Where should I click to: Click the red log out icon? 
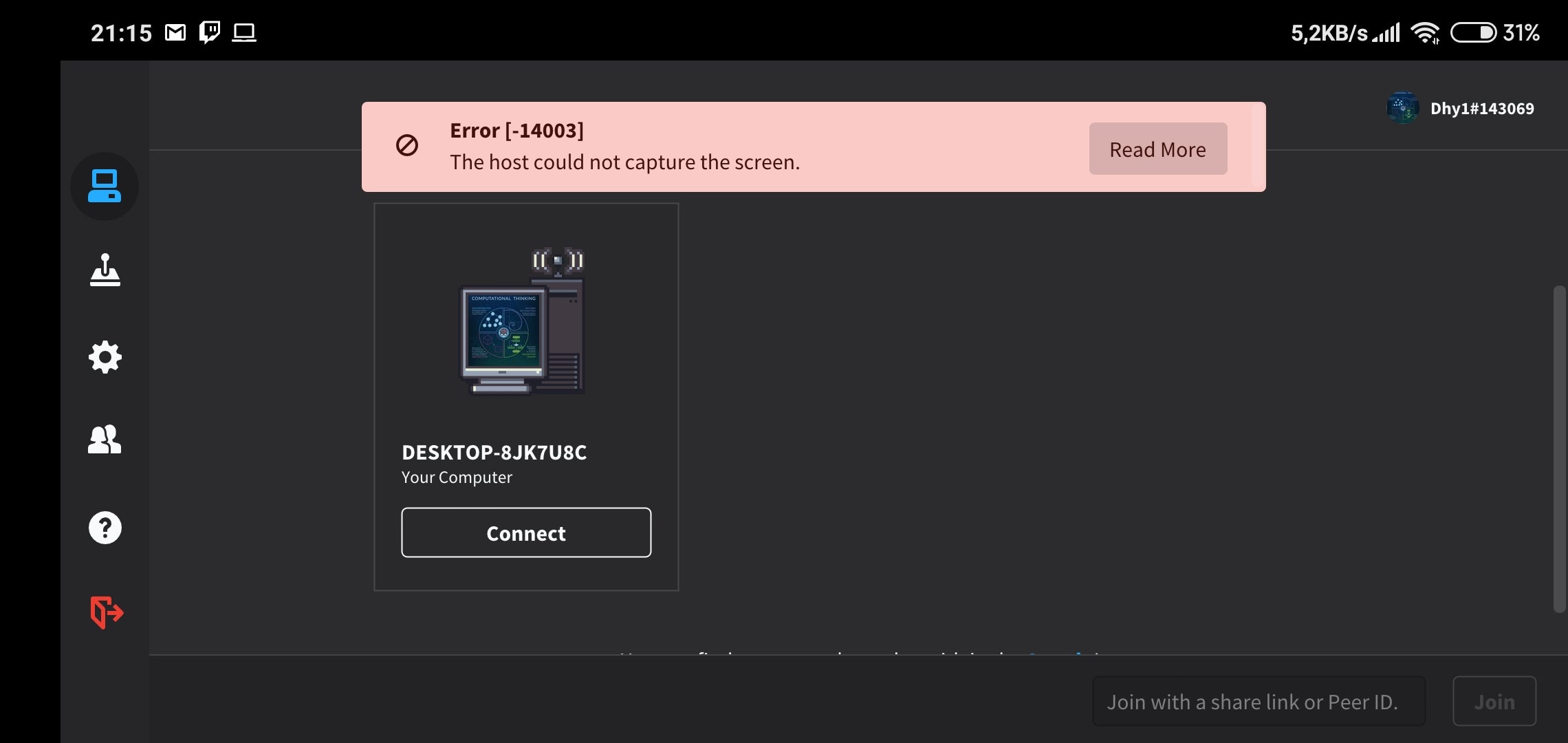(107, 612)
